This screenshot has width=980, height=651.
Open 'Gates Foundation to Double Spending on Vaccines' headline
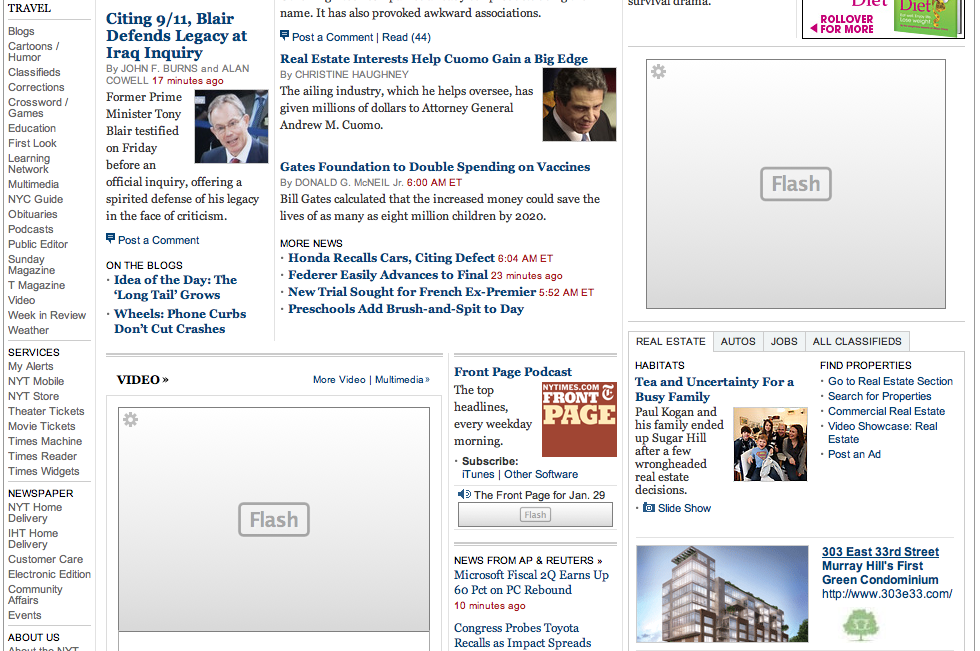(435, 167)
